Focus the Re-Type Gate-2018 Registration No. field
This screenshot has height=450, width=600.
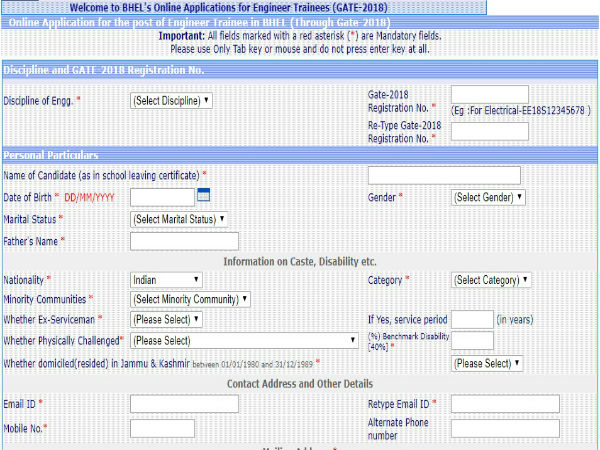click(490, 131)
